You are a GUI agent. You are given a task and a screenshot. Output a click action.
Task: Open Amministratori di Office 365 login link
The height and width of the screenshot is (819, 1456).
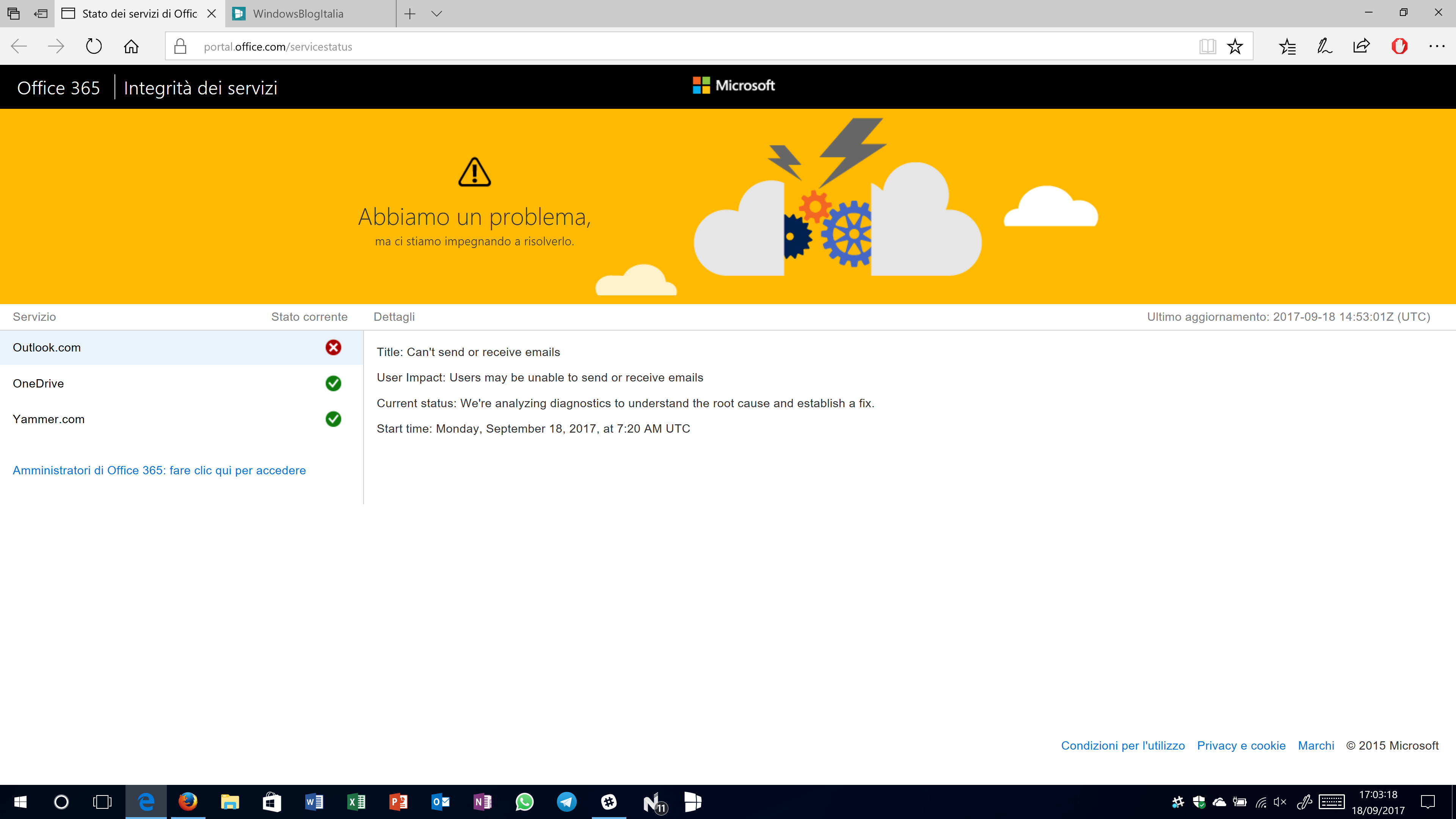pyautogui.click(x=159, y=470)
